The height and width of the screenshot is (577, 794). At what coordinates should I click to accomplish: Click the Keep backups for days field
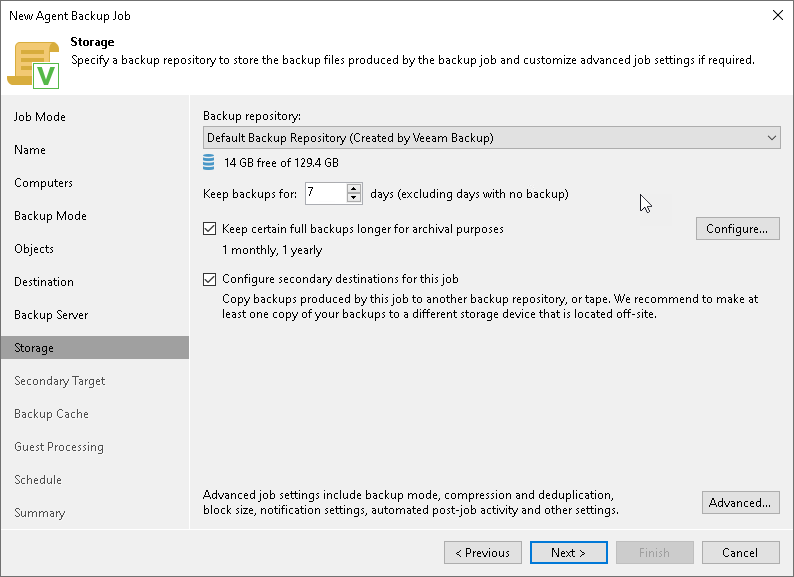coord(326,194)
